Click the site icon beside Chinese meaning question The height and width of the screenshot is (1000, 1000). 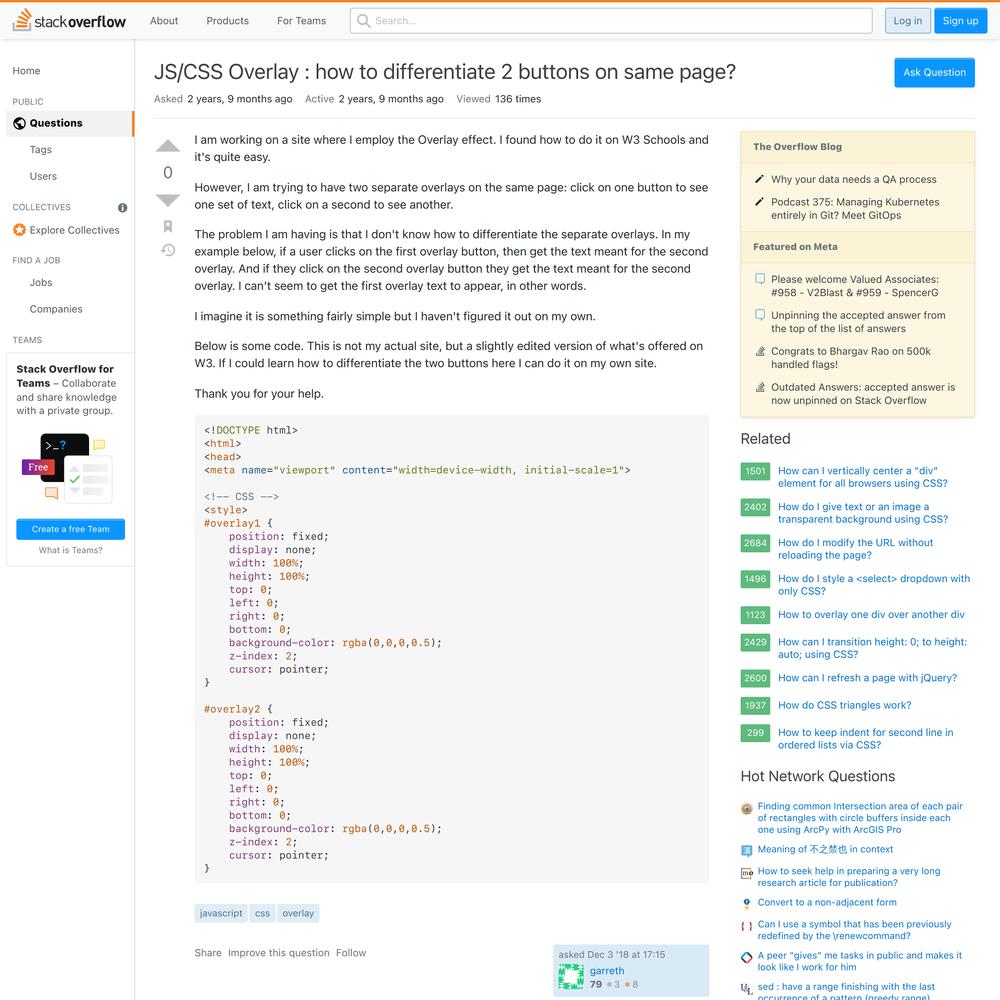tap(747, 850)
